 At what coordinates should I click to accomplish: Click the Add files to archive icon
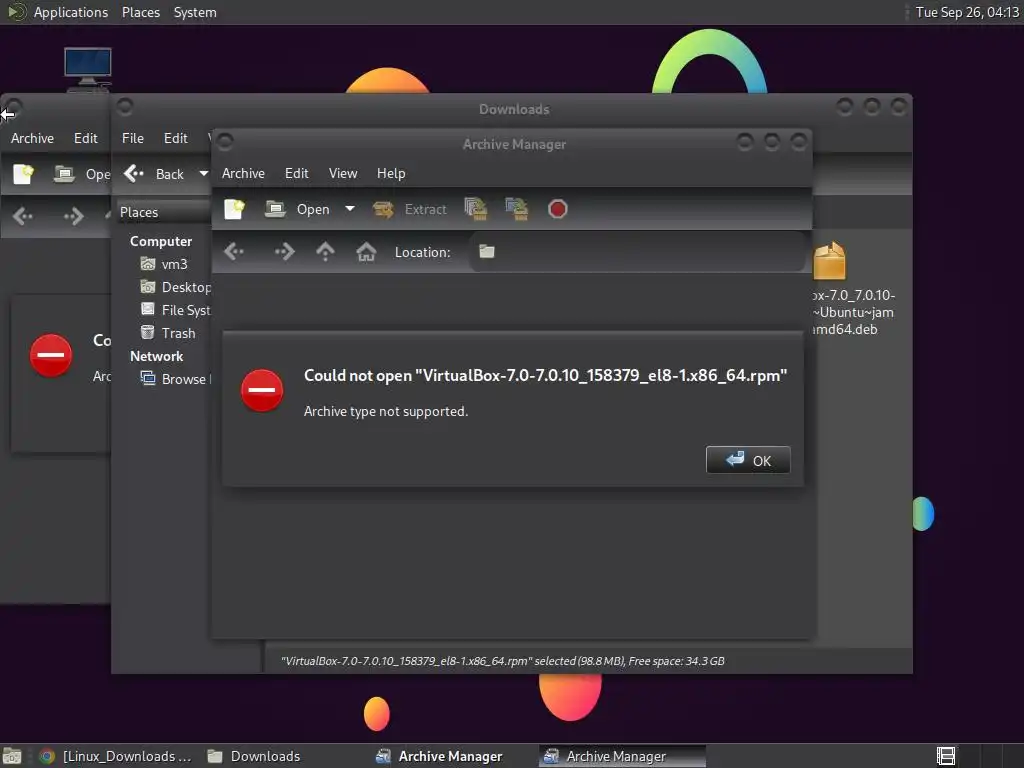pyautogui.click(x=475, y=209)
